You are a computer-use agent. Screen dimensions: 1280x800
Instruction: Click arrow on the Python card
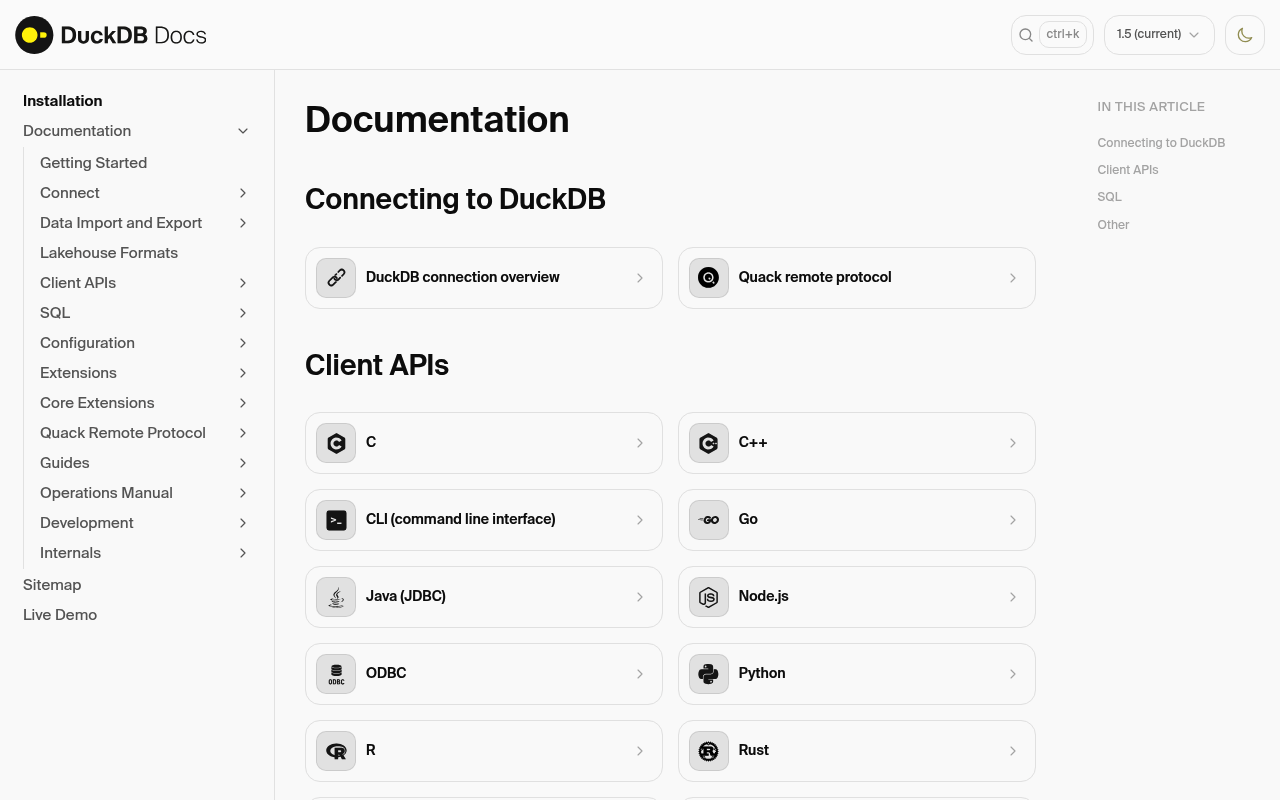pos(1013,674)
